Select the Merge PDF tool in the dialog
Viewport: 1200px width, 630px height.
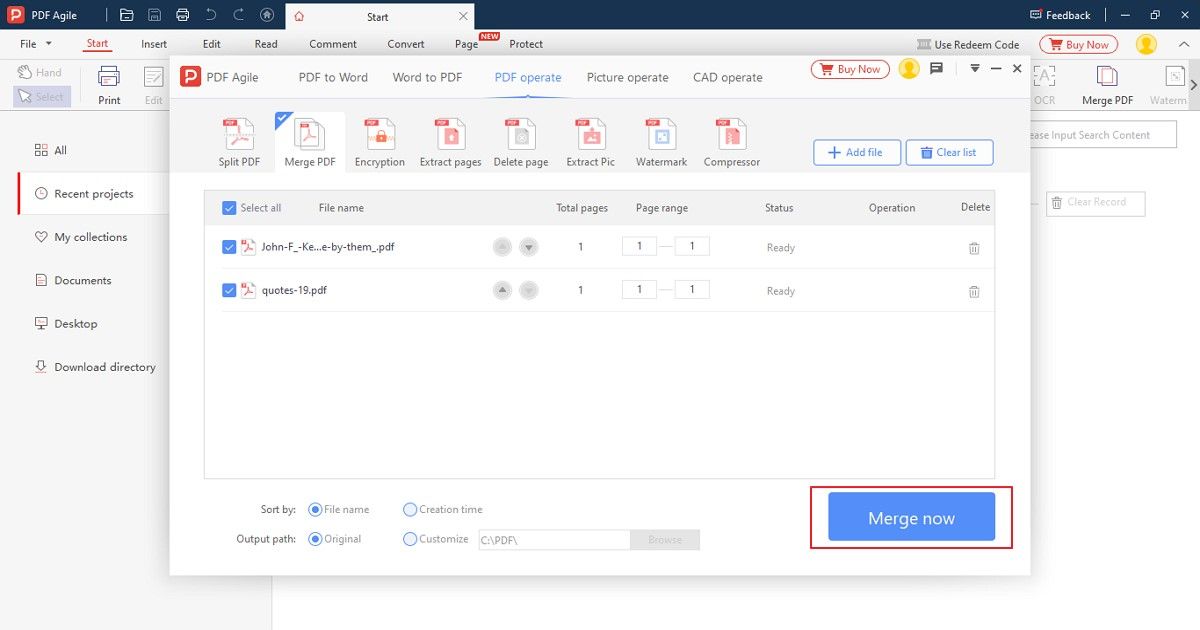pyautogui.click(x=310, y=142)
